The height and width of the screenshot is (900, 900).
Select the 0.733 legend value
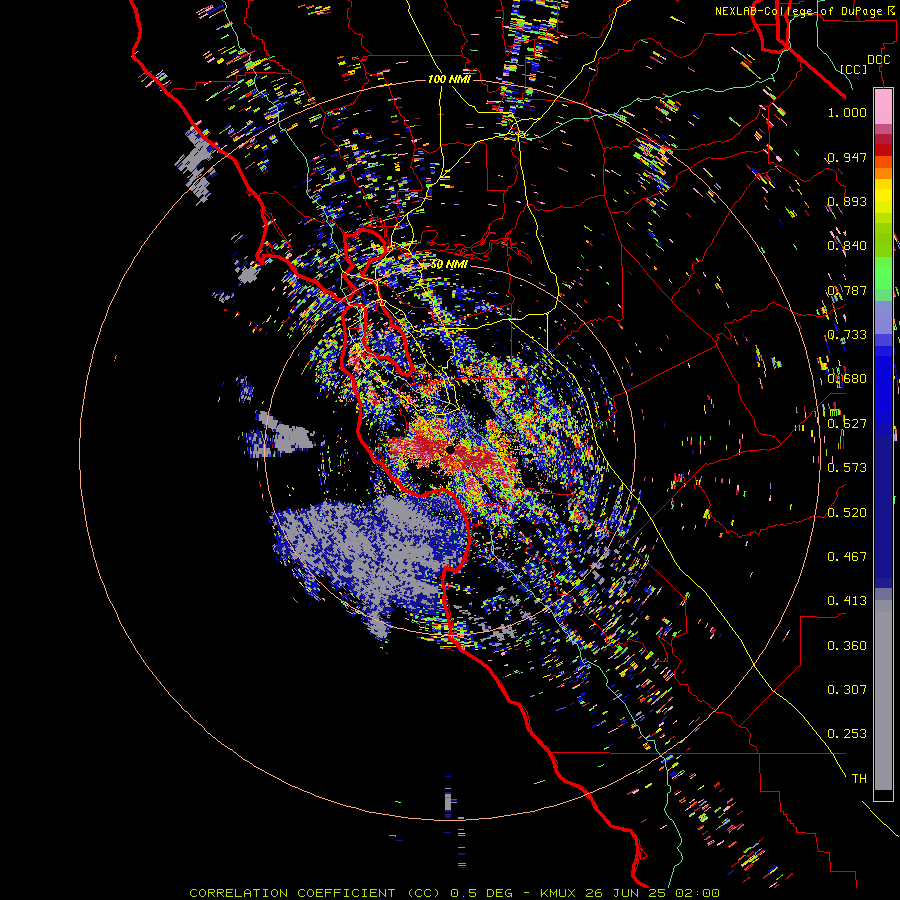(x=847, y=335)
